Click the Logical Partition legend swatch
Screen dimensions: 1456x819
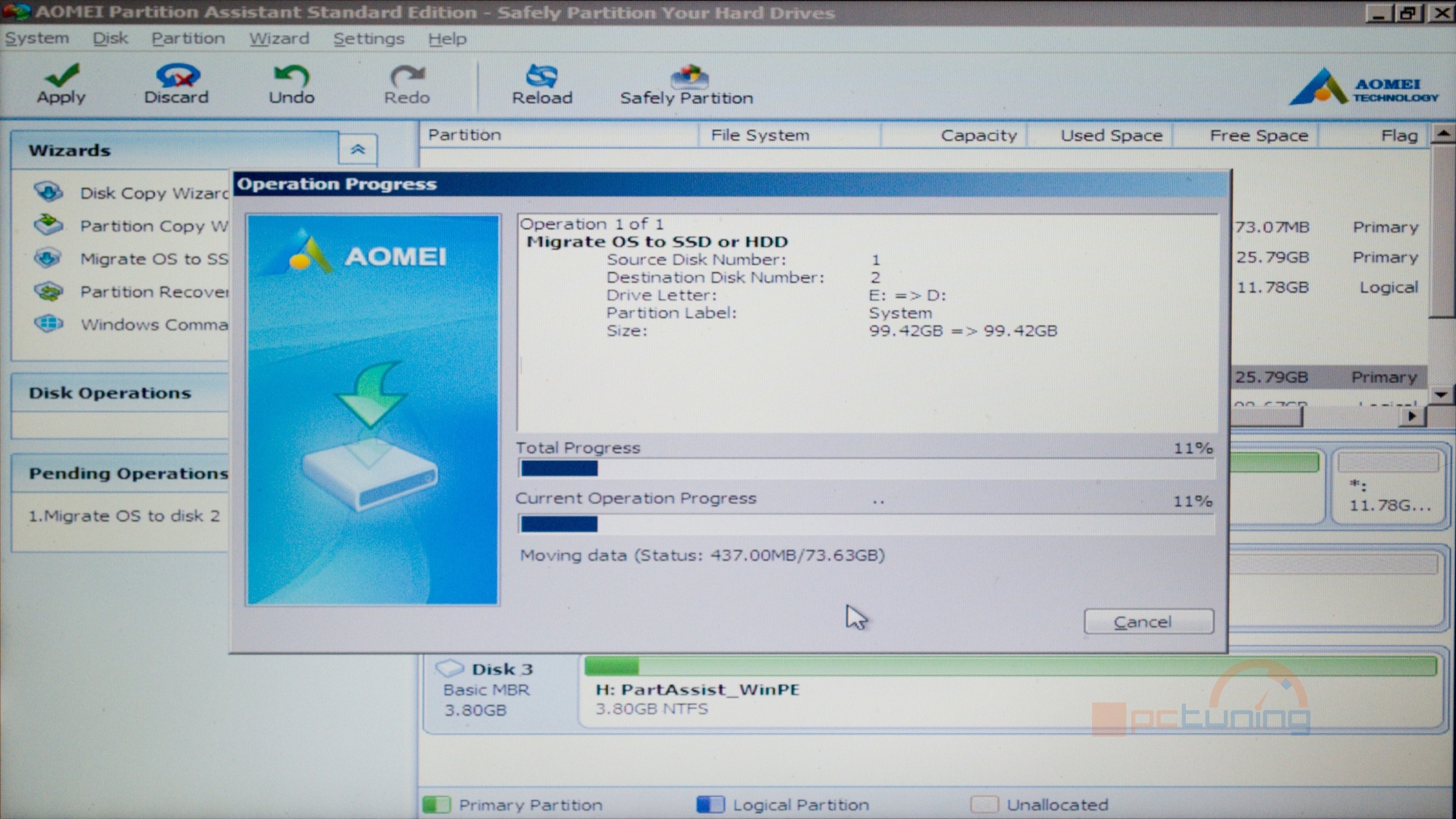pyautogui.click(x=711, y=804)
